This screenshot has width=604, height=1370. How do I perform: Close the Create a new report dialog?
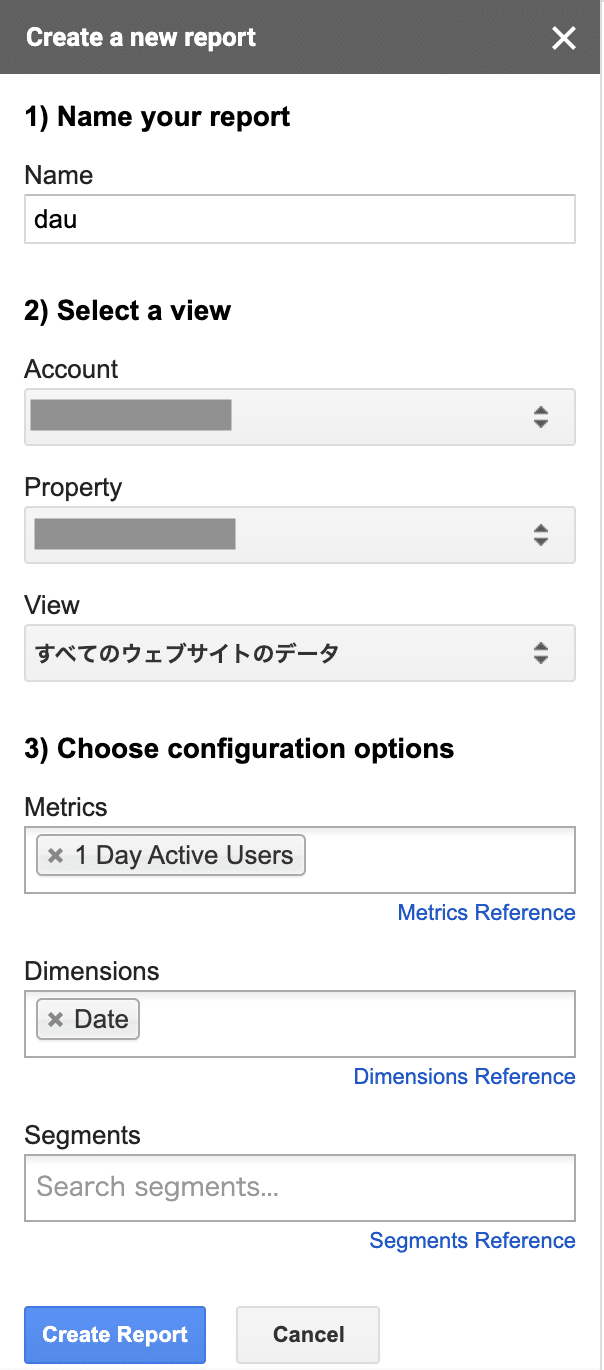point(564,39)
